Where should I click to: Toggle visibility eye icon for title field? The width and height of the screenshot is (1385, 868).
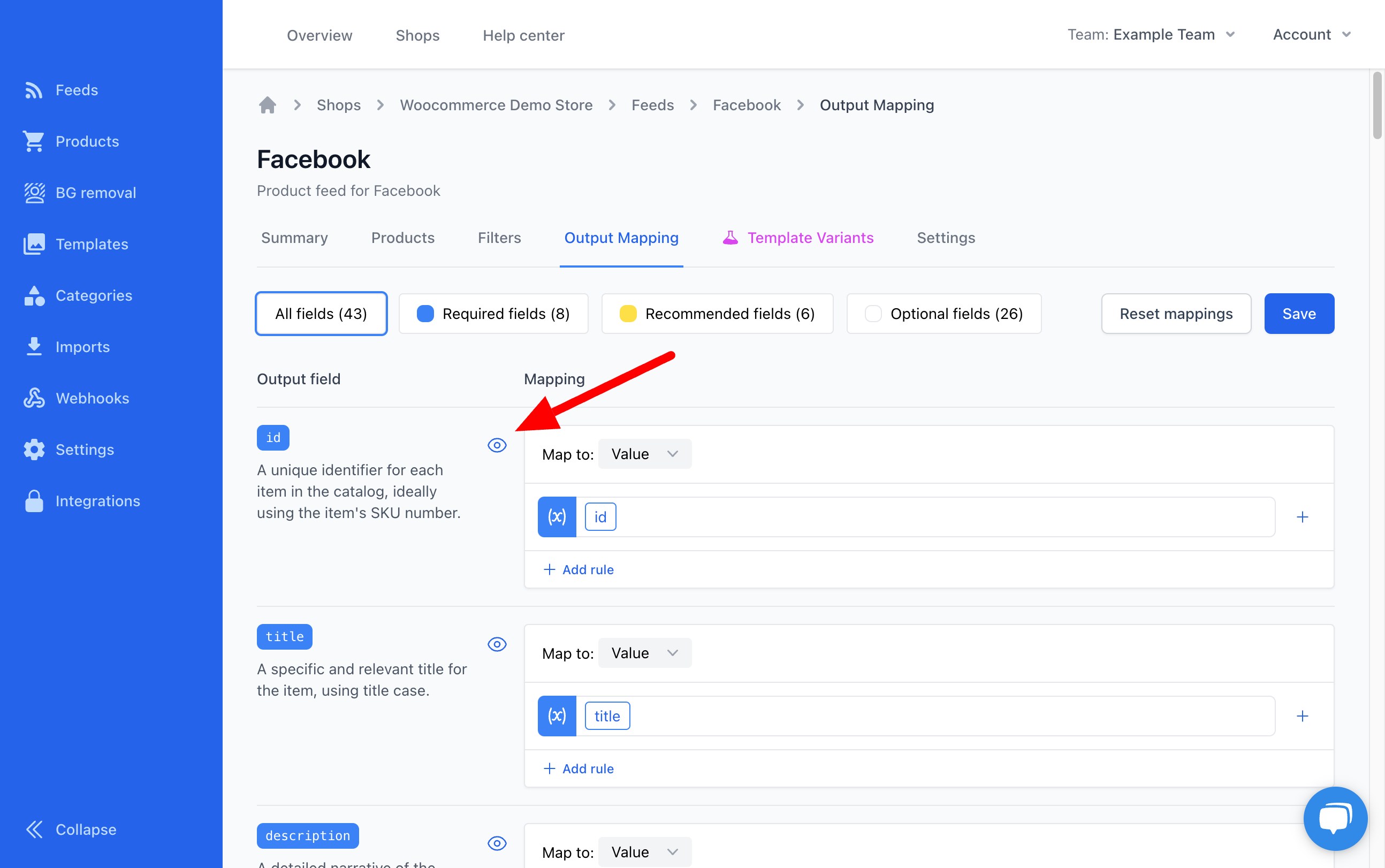497,644
